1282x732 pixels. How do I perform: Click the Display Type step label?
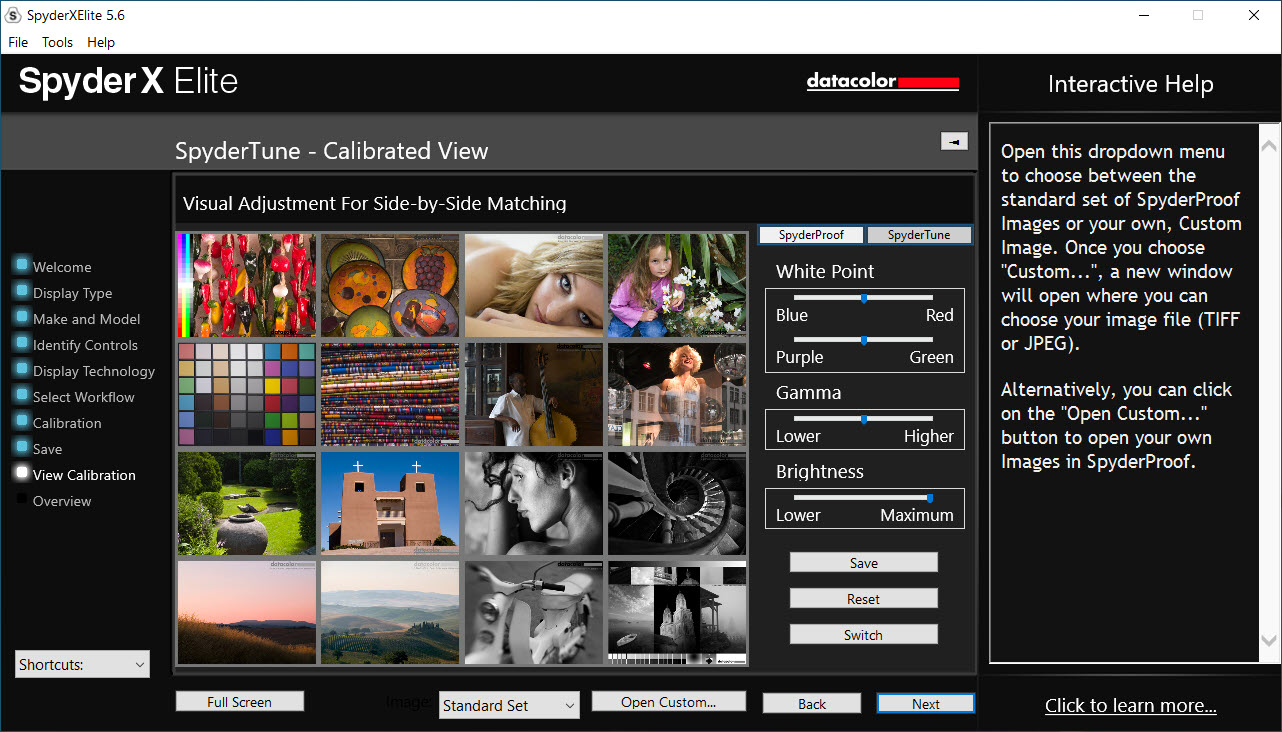[72, 293]
